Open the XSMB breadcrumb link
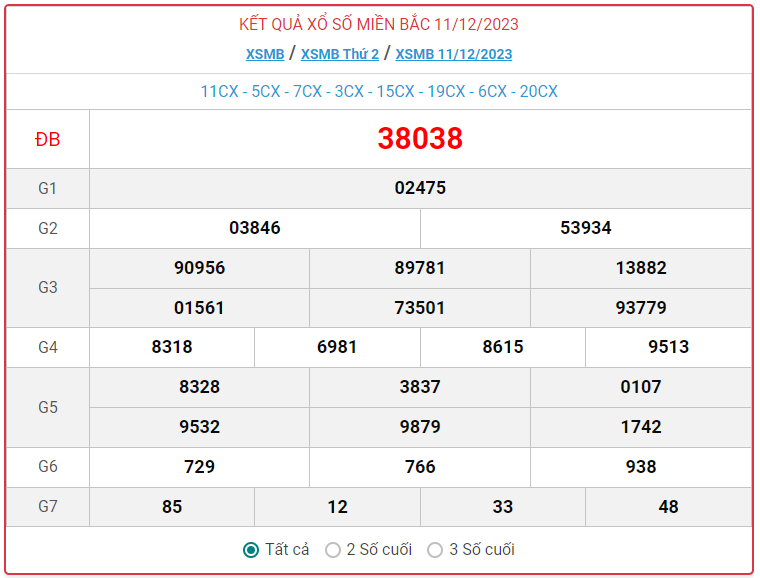 (x=265, y=54)
